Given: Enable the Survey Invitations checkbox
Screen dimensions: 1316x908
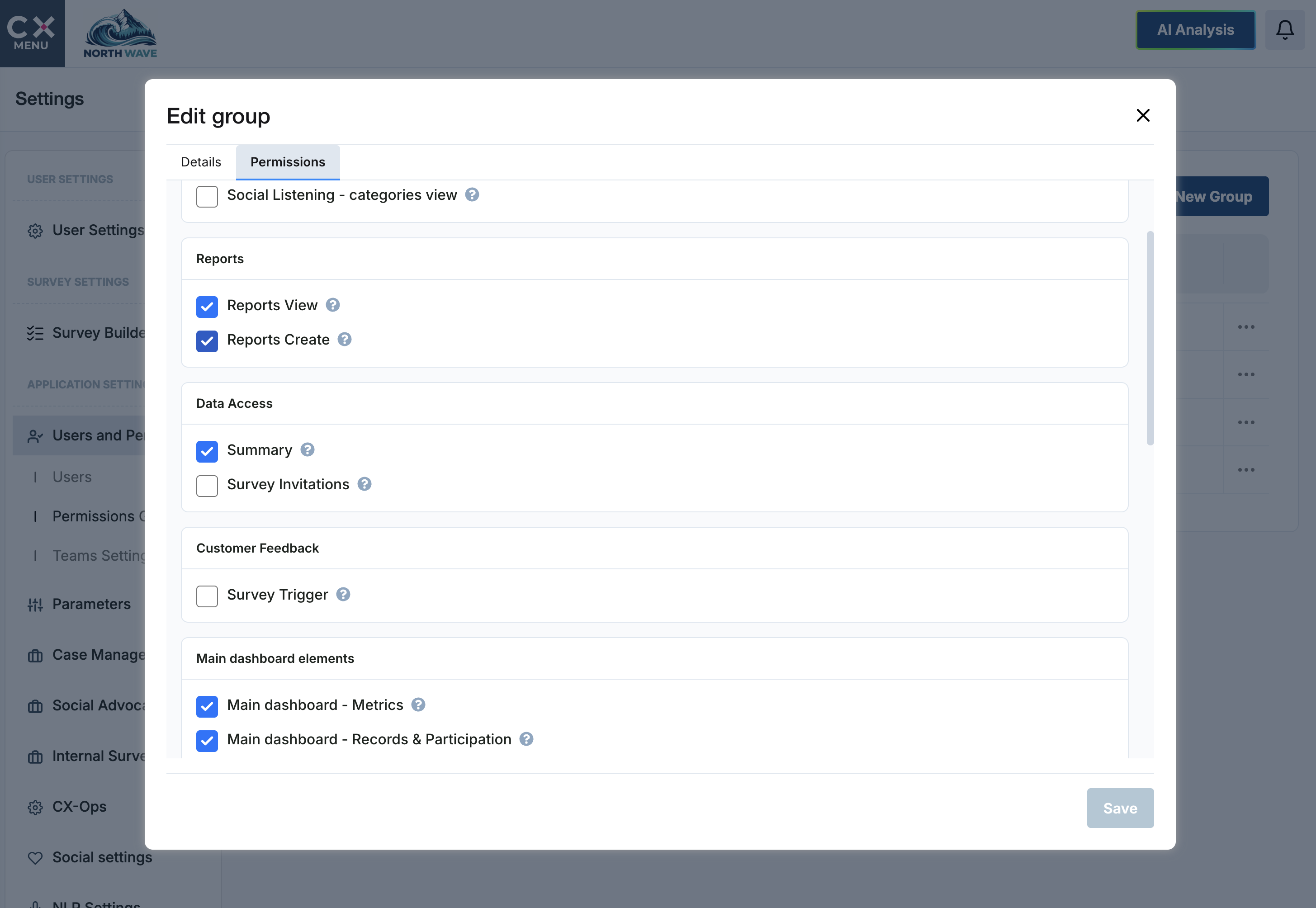Looking at the screenshot, I should point(207,485).
